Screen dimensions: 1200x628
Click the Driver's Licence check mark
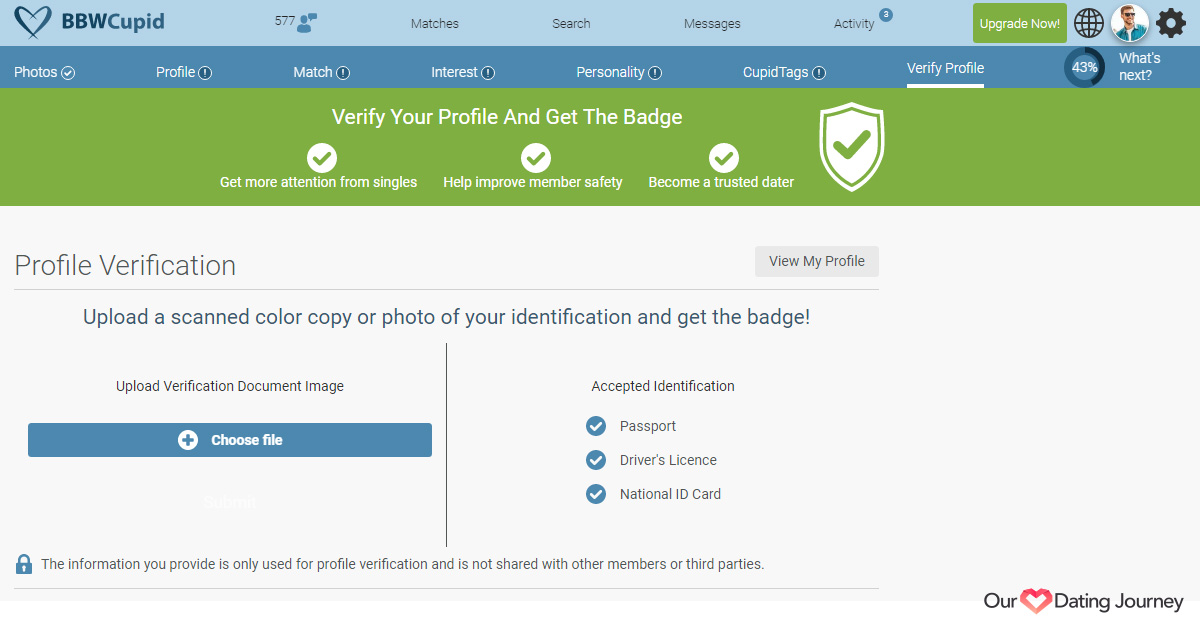tap(596, 460)
